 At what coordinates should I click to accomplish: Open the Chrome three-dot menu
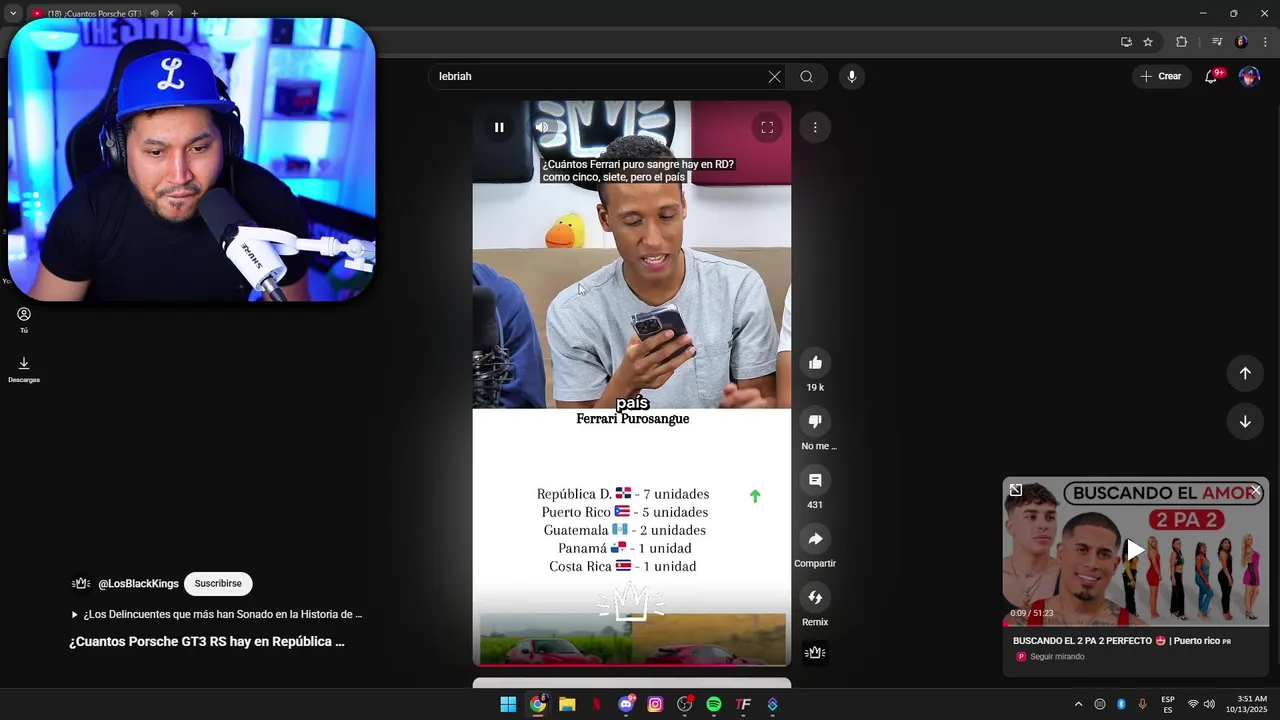coord(1266,42)
